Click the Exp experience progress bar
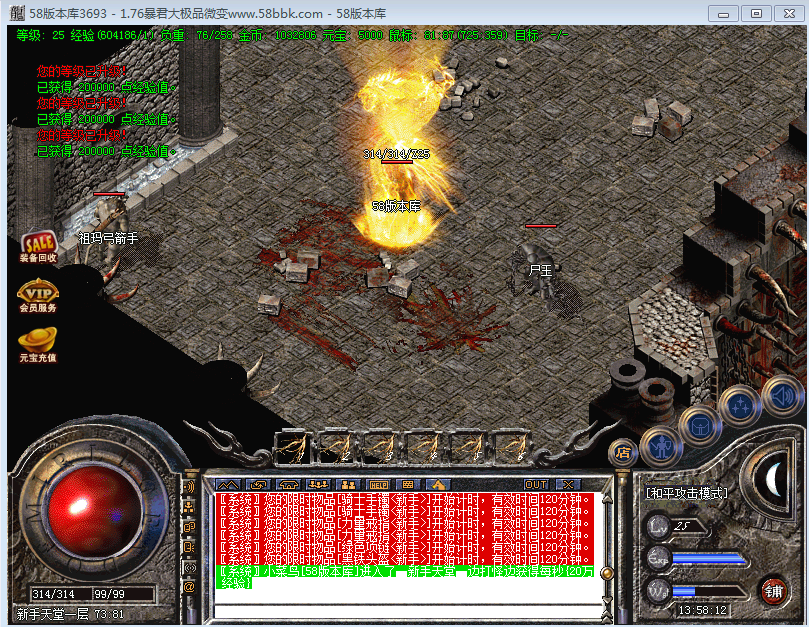 coord(709,559)
